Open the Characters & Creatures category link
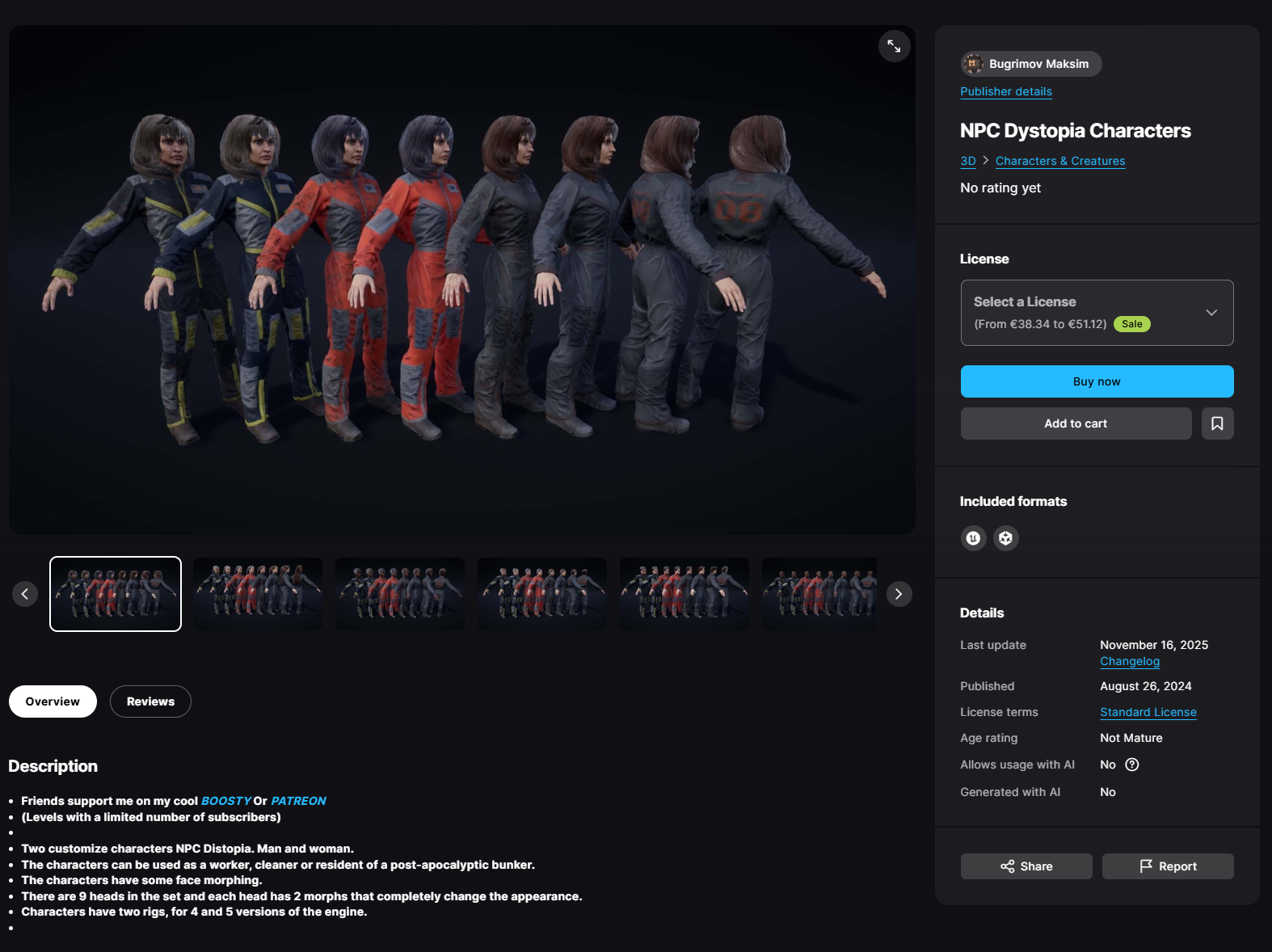This screenshot has height=952, width=1272. coord(1060,161)
